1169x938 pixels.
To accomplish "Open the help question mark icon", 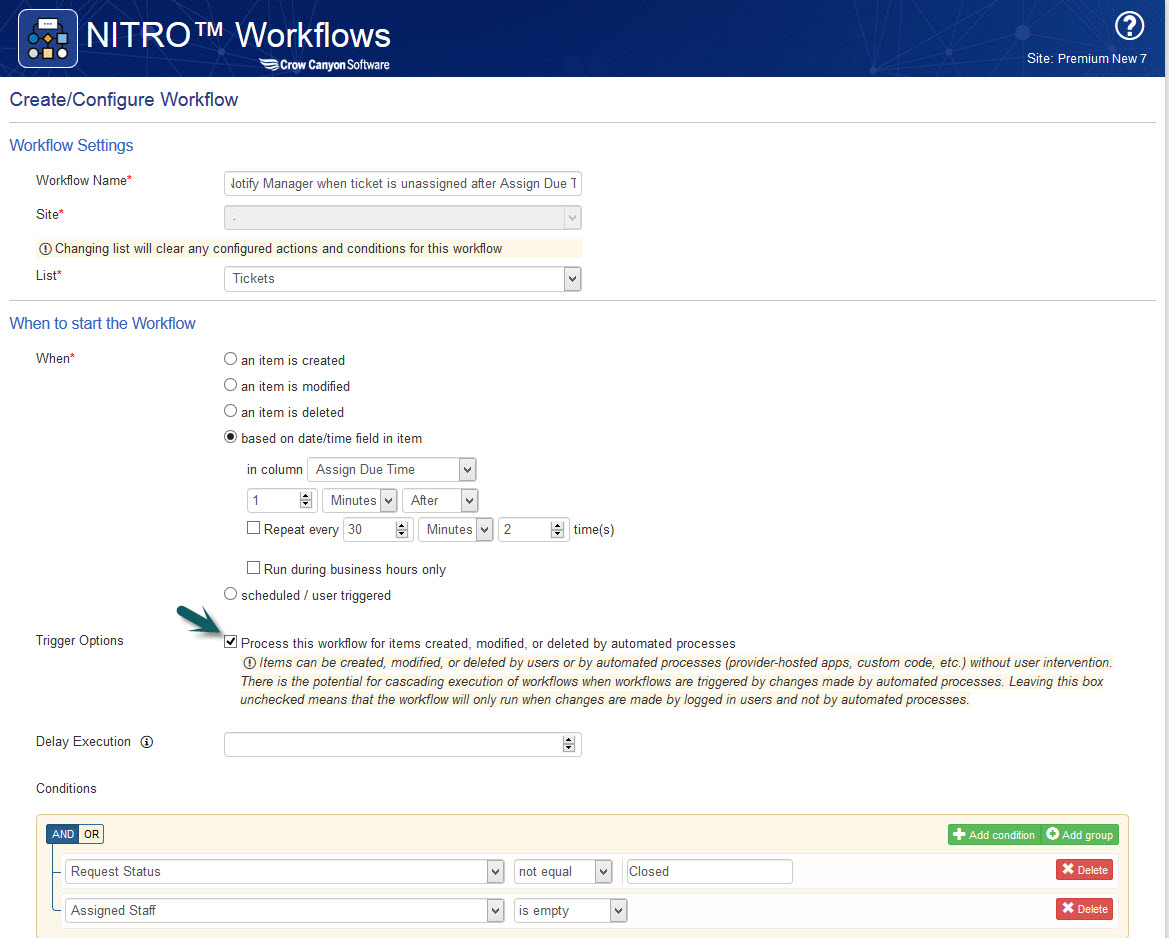I will click(x=1129, y=26).
